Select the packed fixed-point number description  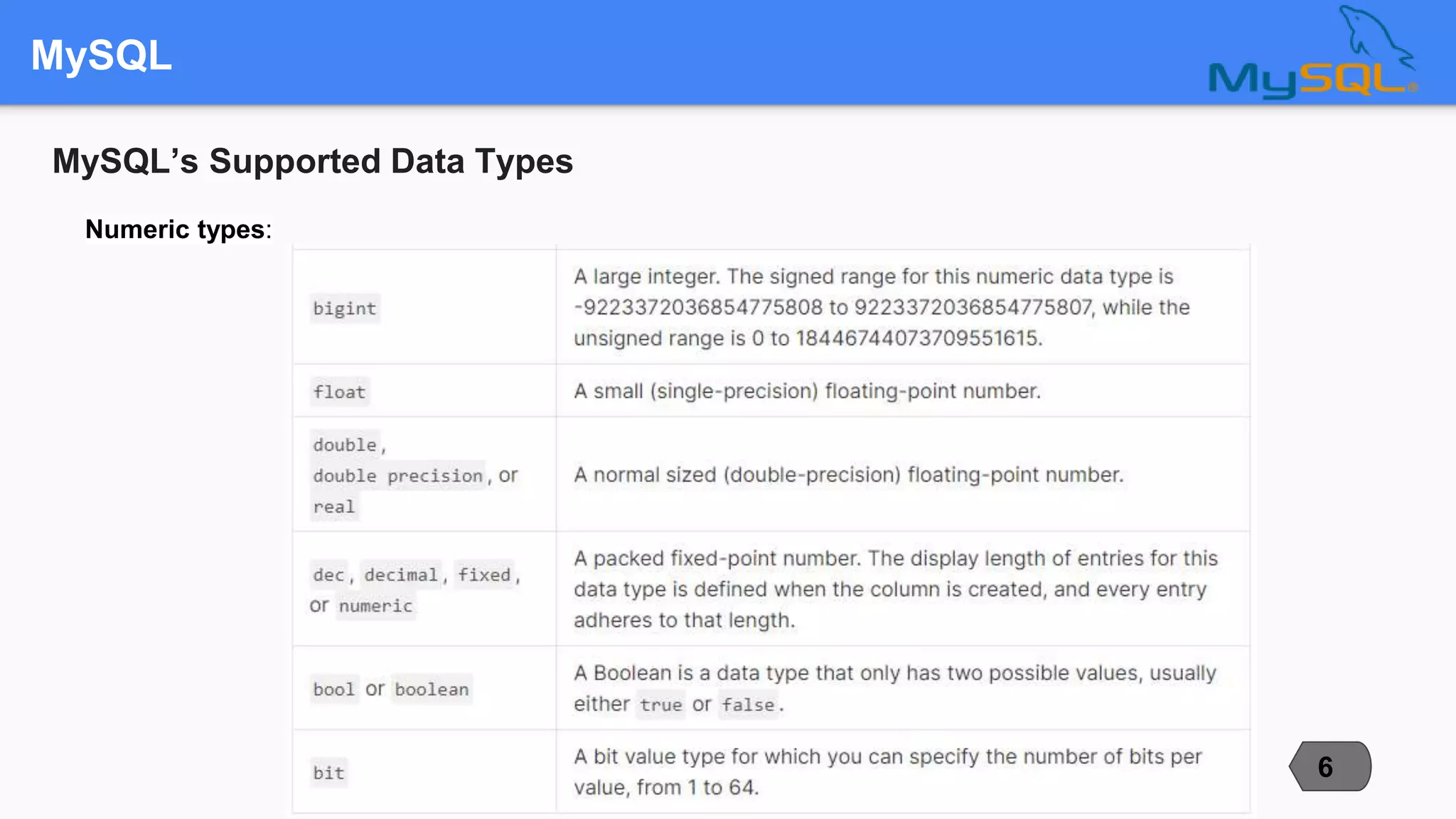896,589
